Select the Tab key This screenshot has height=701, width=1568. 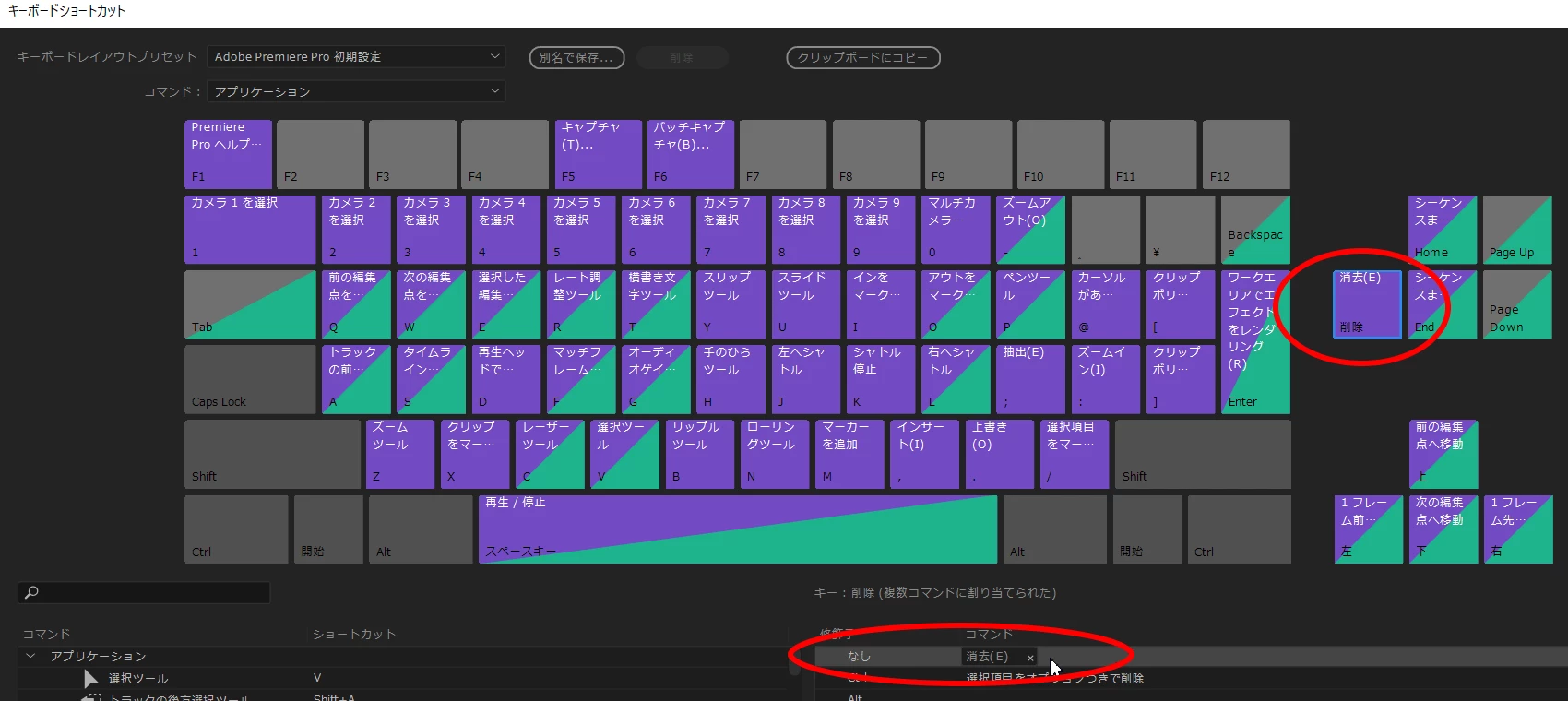250,303
